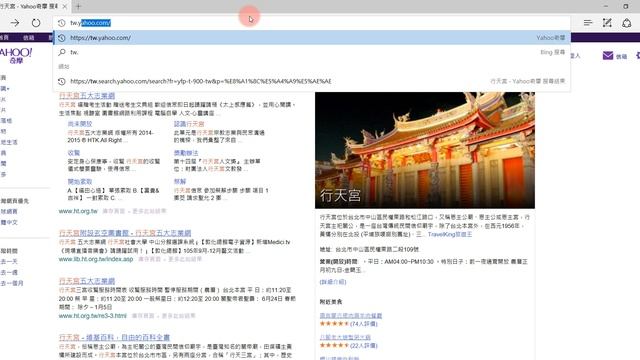Choose https://tw.yahoo.com/ suggestion
Image resolution: width=640 pixels, height=360 pixels.
tap(312, 38)
